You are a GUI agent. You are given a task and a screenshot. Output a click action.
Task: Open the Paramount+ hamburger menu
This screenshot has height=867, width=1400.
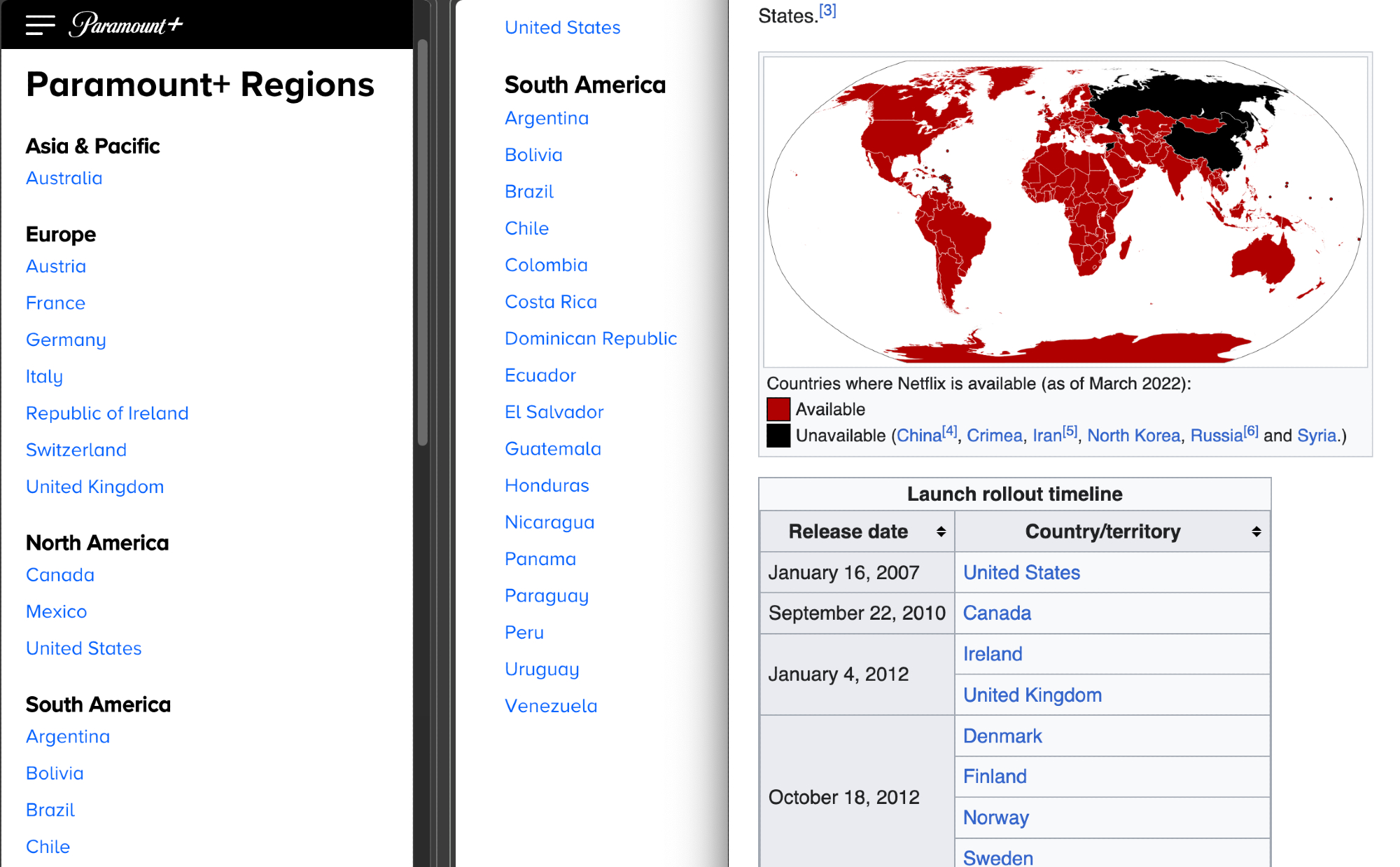40,25
